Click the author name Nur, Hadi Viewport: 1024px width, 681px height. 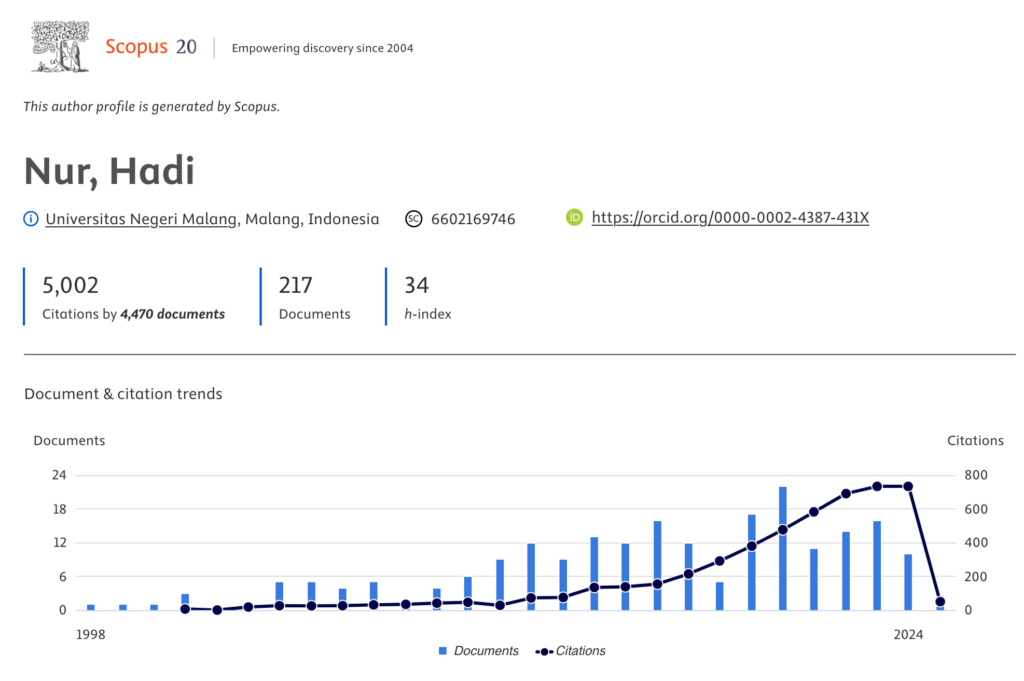coord(109,172)
